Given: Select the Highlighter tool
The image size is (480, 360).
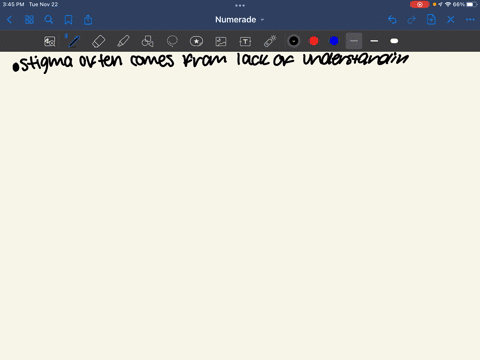Looking at the screenshot, I should click(x=123, y=41).
